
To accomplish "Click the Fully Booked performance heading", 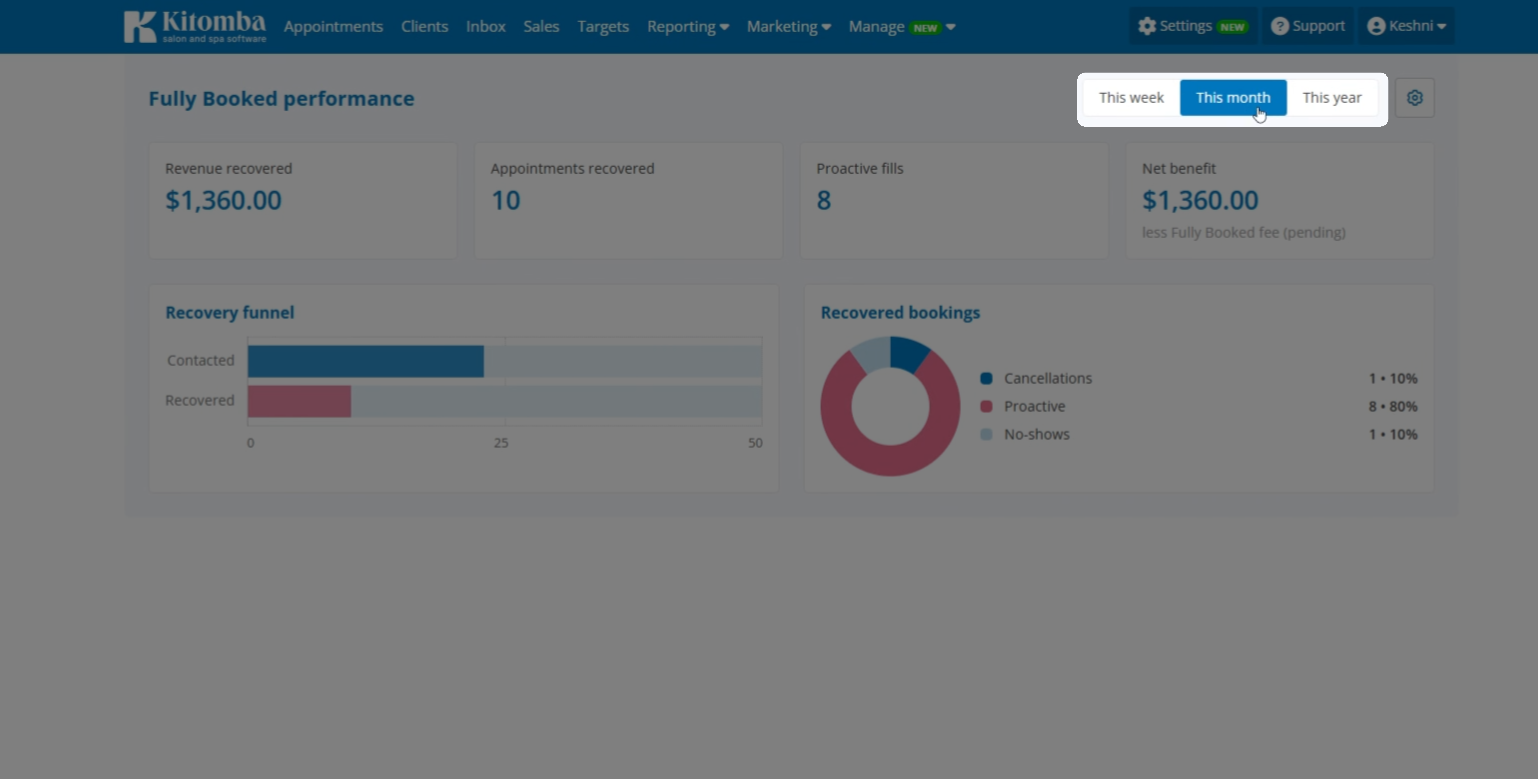I will point(281,99).
